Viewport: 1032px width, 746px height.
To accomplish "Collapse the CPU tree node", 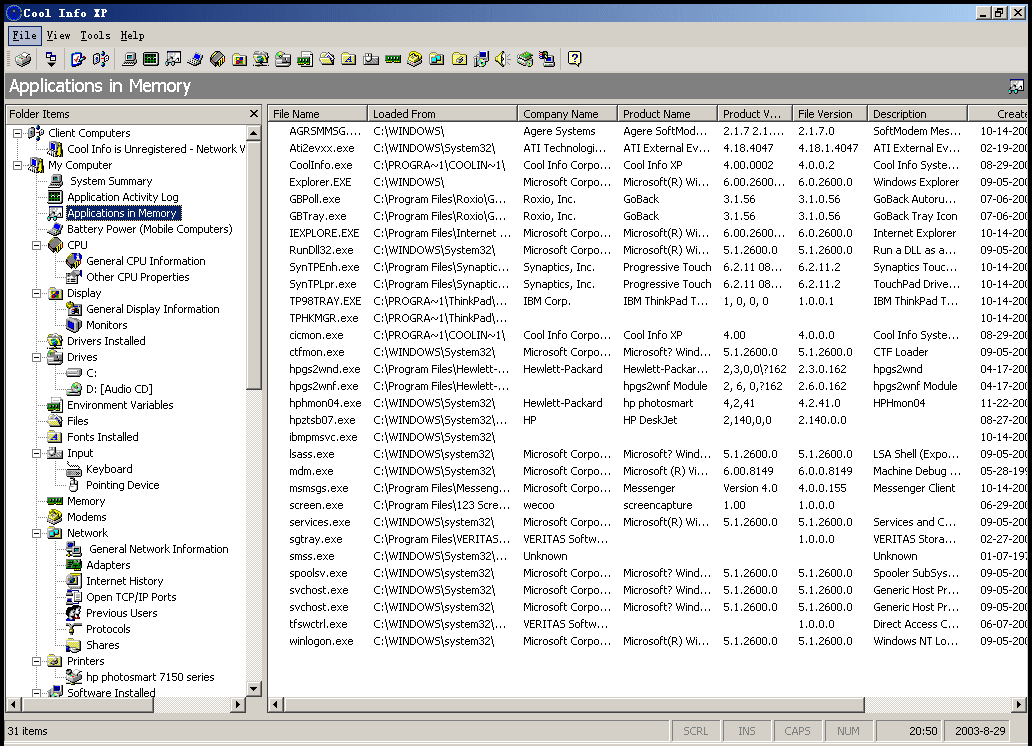I will click(37, 245).
